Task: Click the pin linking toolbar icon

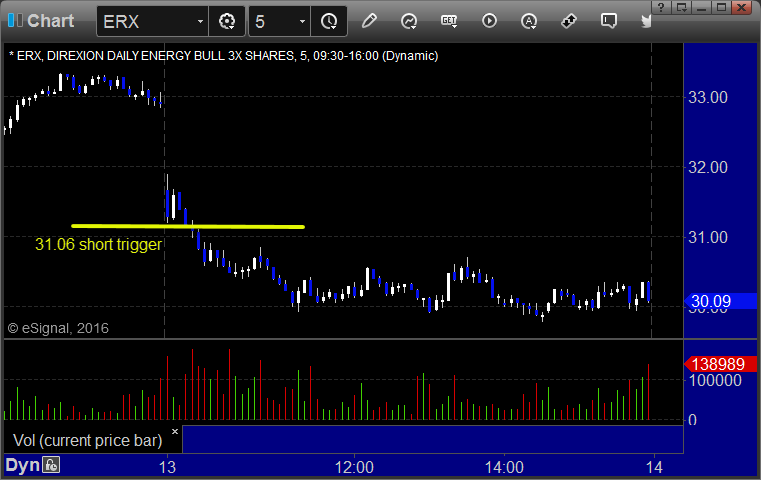Action: [x=568, y=21]
